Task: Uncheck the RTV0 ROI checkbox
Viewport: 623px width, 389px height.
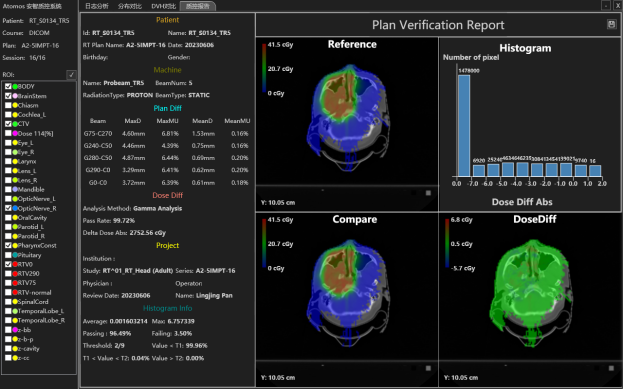Action: (8, 264)
